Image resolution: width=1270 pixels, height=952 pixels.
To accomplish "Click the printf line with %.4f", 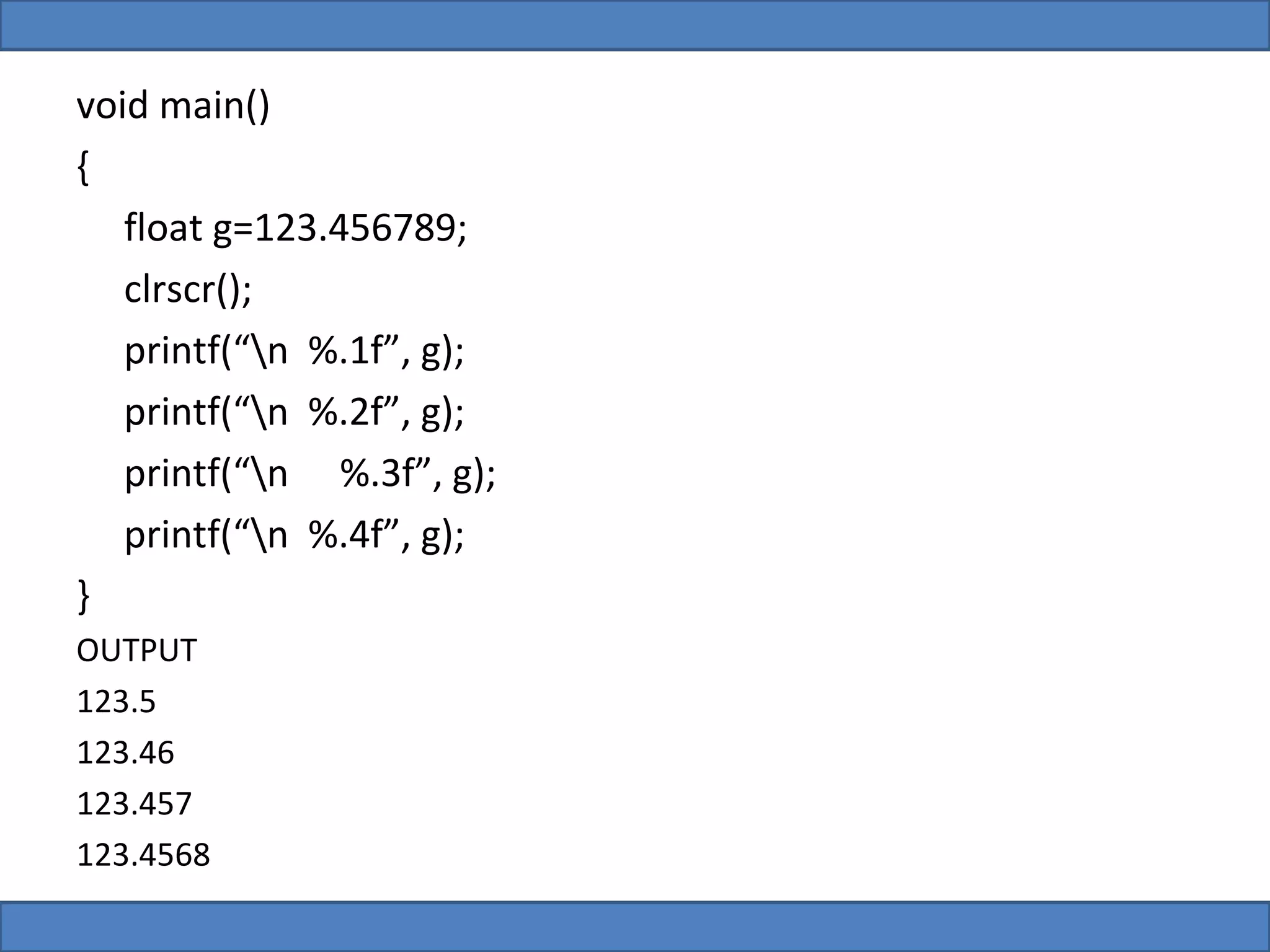I will click(294, 534).
